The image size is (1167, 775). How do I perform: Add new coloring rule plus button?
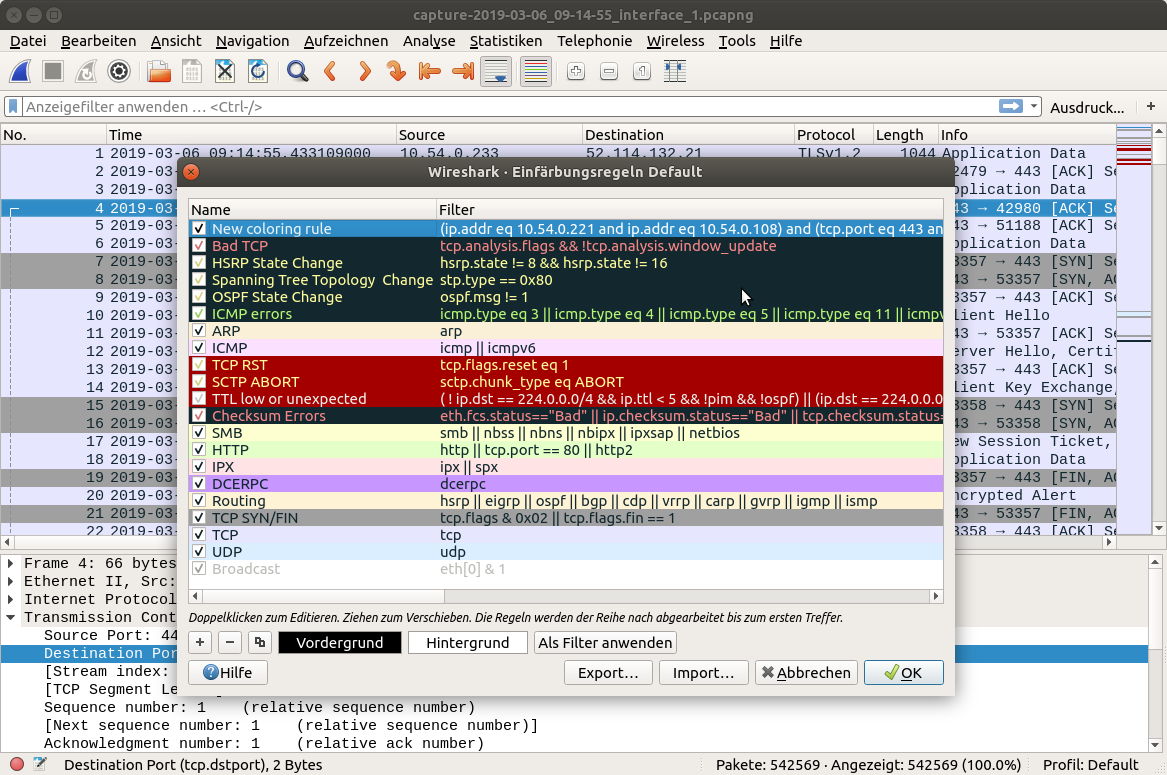tap(200, 642)
